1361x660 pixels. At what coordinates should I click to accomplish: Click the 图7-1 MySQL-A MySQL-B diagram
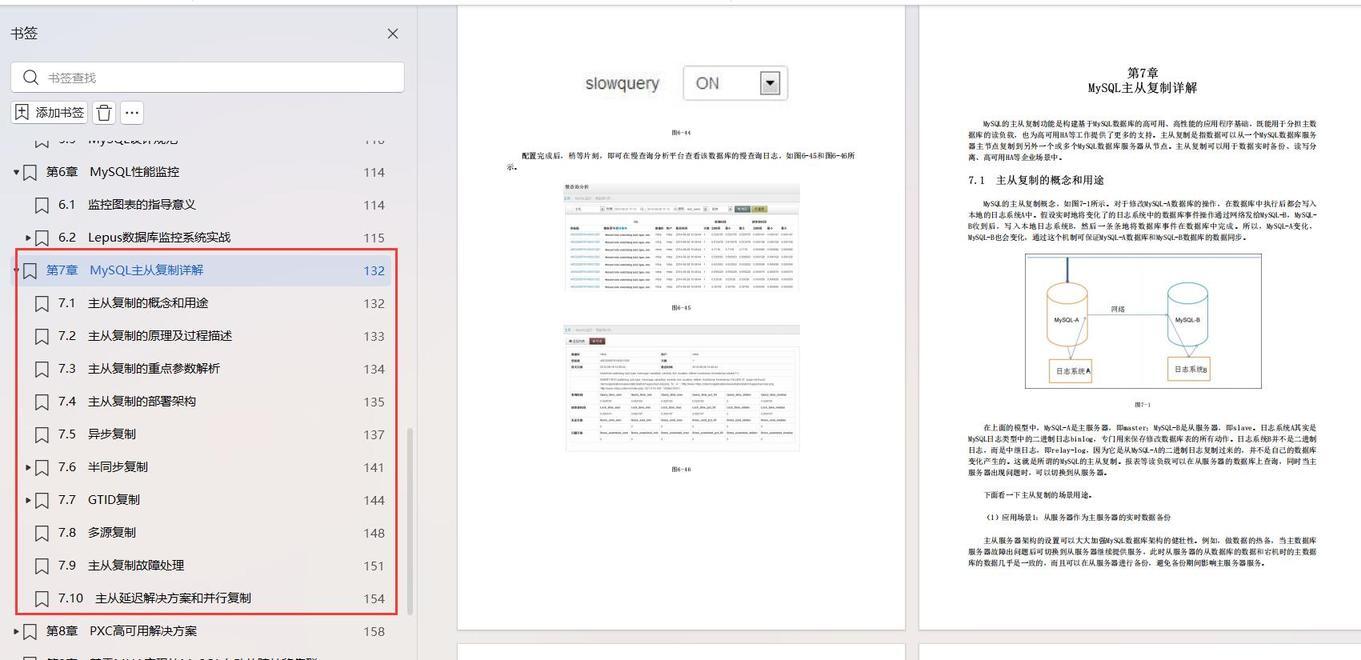pyautogui.click(x=1143, y=321)
